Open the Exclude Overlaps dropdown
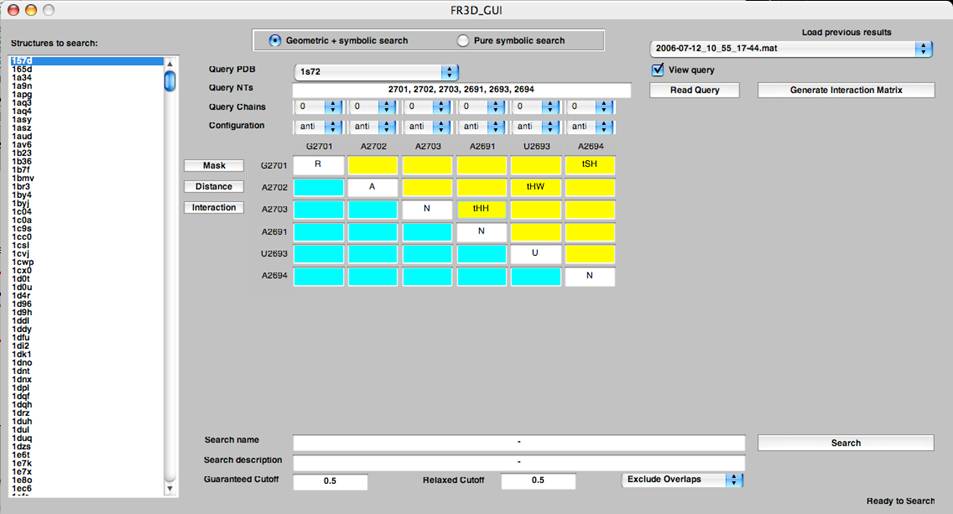953x514 pixels. (682, 480)
